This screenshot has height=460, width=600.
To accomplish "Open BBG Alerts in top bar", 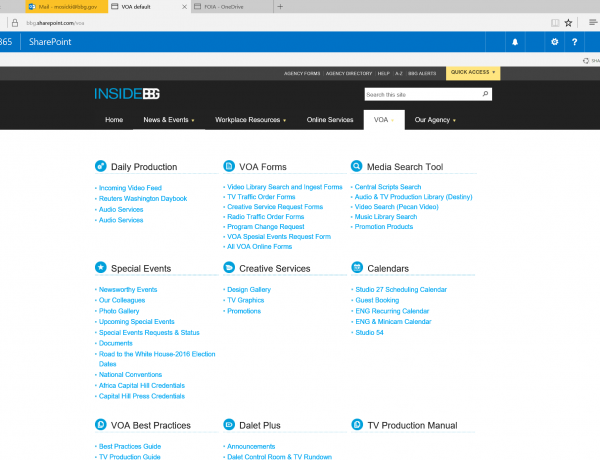I will (422, 73).
